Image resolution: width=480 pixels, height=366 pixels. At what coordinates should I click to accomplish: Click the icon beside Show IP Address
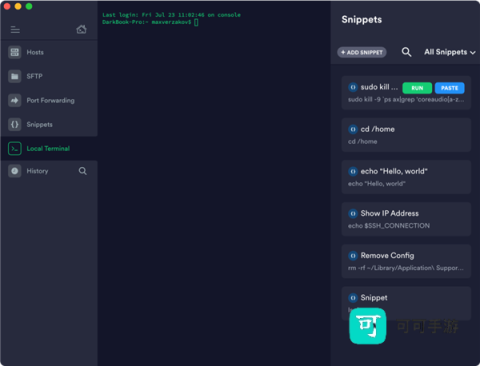(353, 213)
